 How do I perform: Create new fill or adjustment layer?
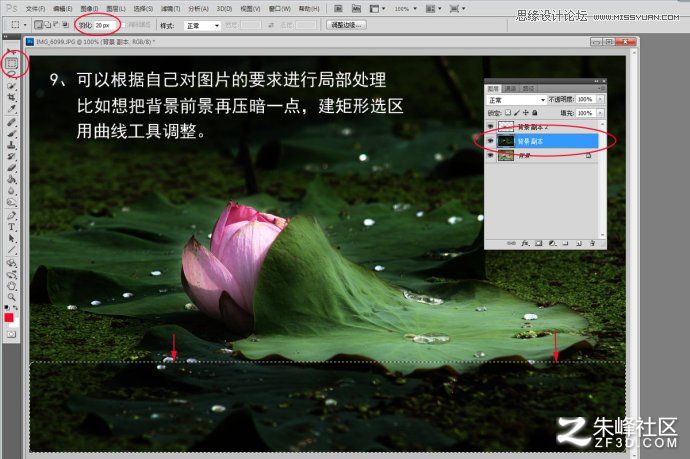(x=552, y=243)
